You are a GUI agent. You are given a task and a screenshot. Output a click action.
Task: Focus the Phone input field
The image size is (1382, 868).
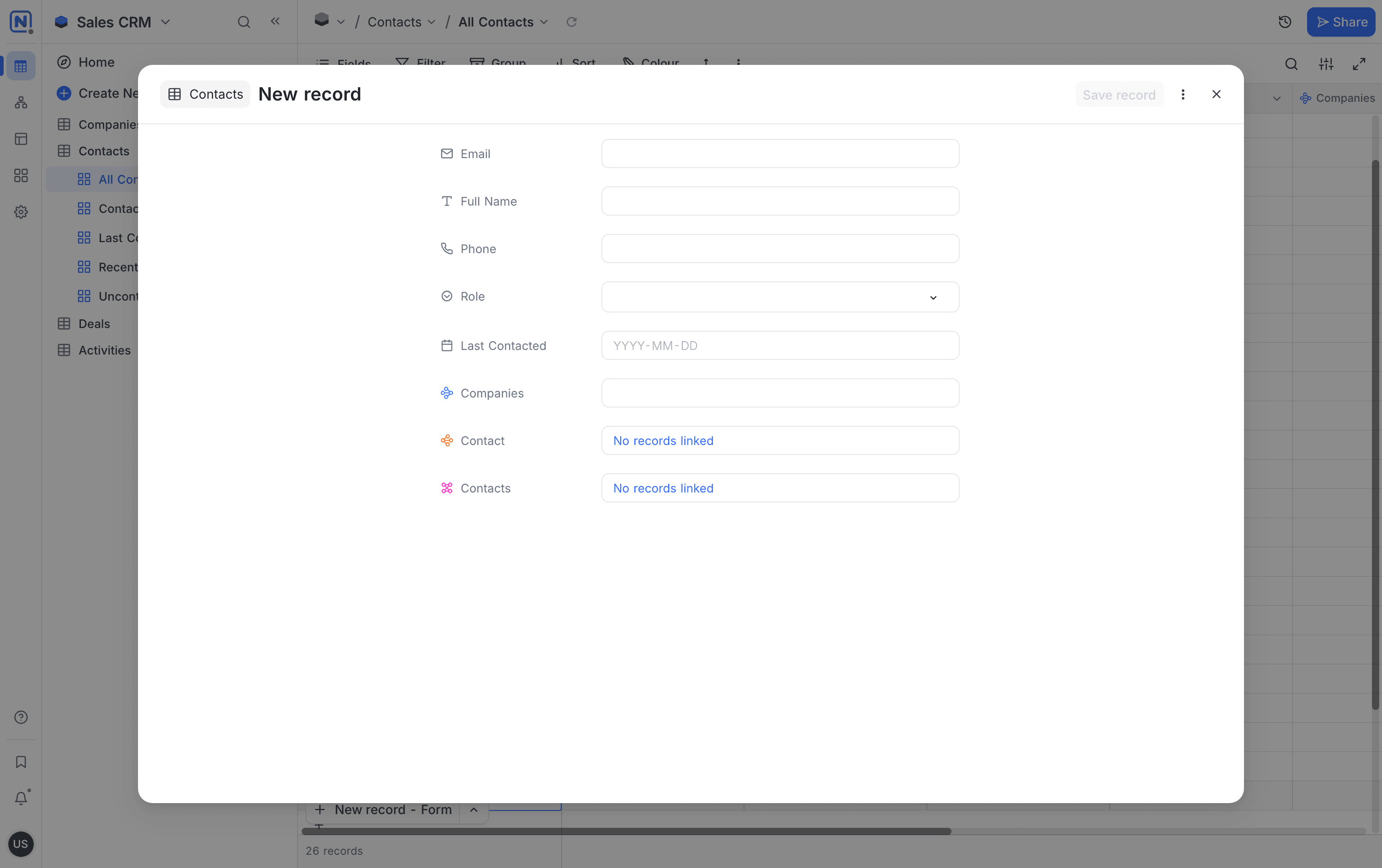click(780, 249)
